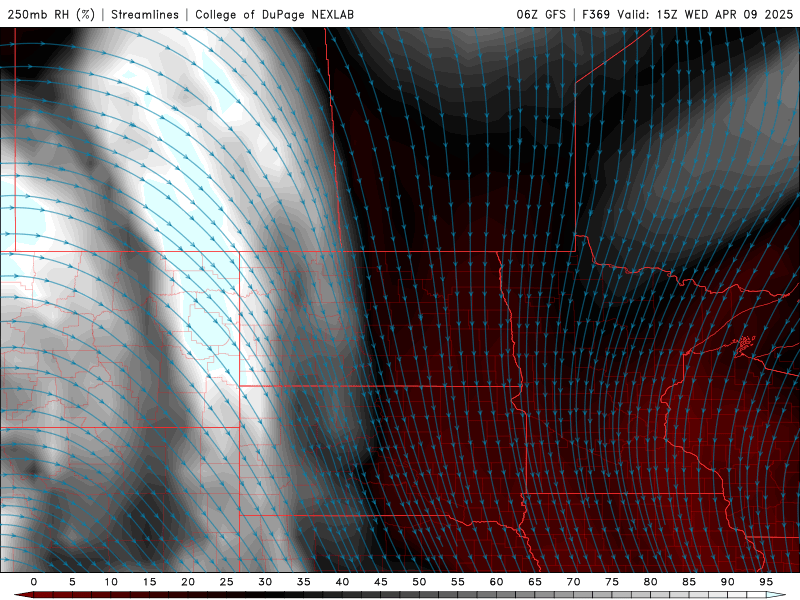Click the '0' label on the color scale
Image resolution: width=800 pixels, height=600 pixels.
pyautogui.click(x=34, y=582)
